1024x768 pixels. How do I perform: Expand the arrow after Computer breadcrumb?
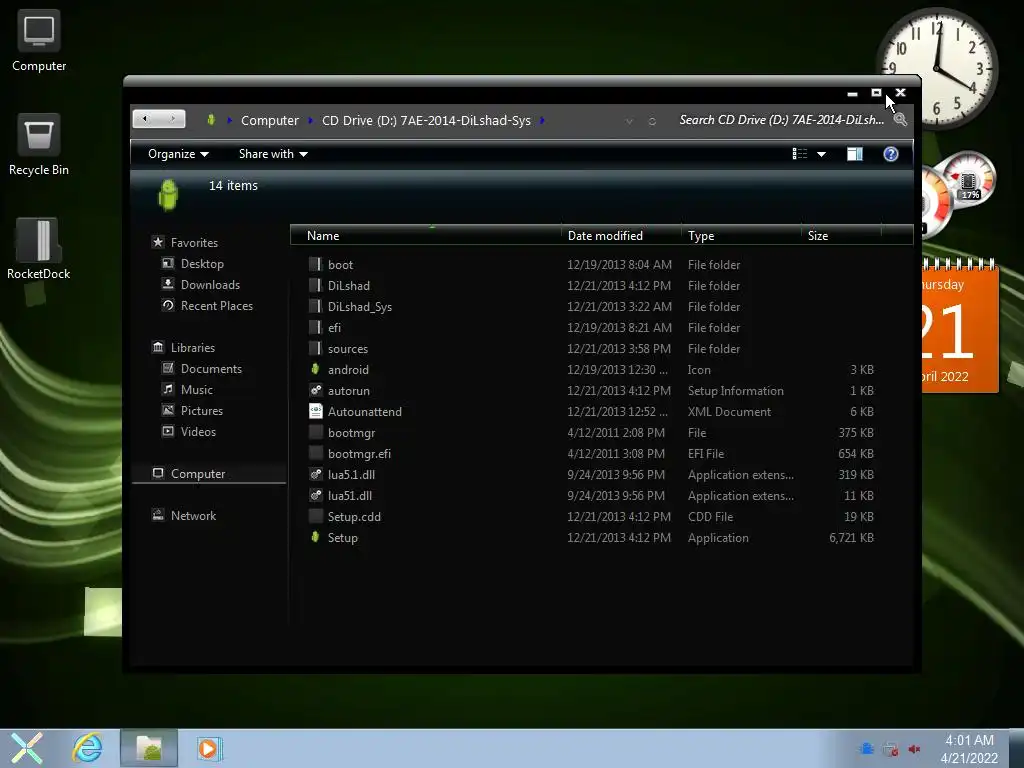tap(310, 120)
